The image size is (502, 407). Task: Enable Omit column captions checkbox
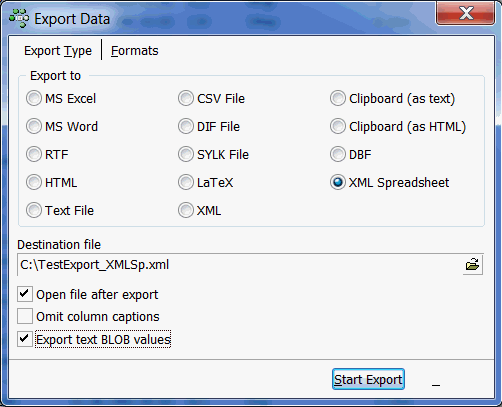pyautogui.click(x=25, y=316)
